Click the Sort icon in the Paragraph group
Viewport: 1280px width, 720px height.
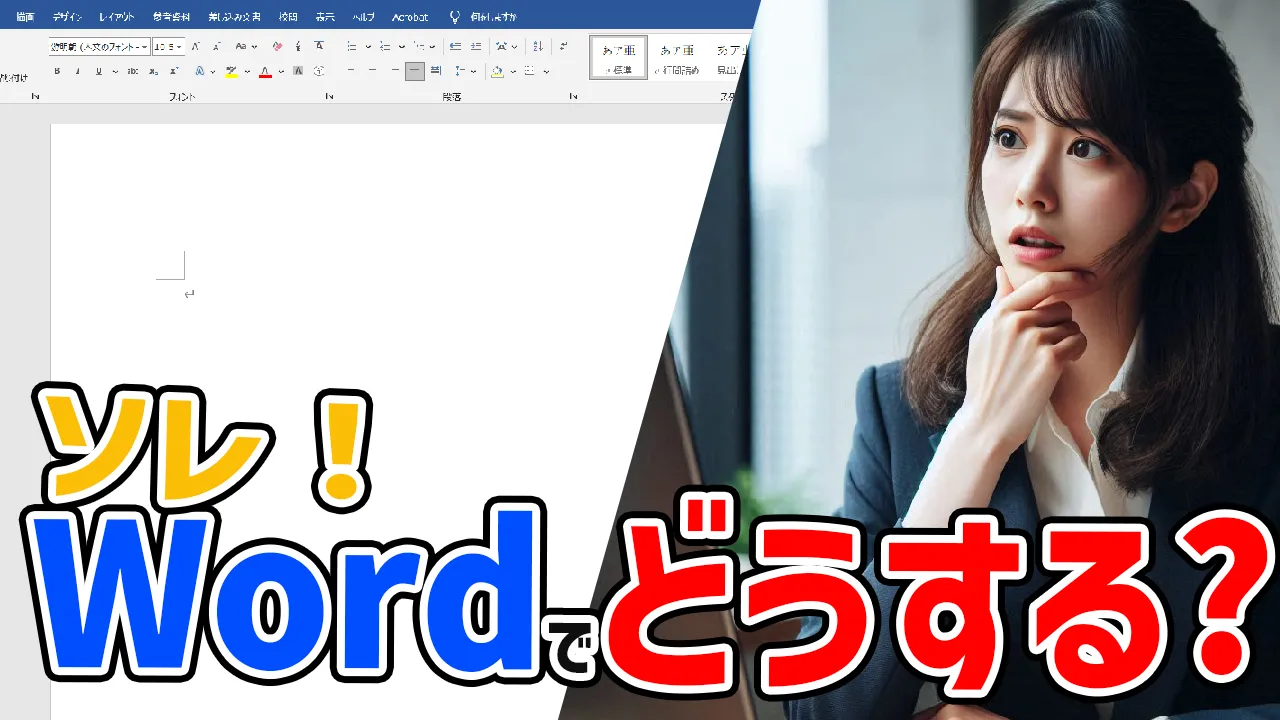538,45
